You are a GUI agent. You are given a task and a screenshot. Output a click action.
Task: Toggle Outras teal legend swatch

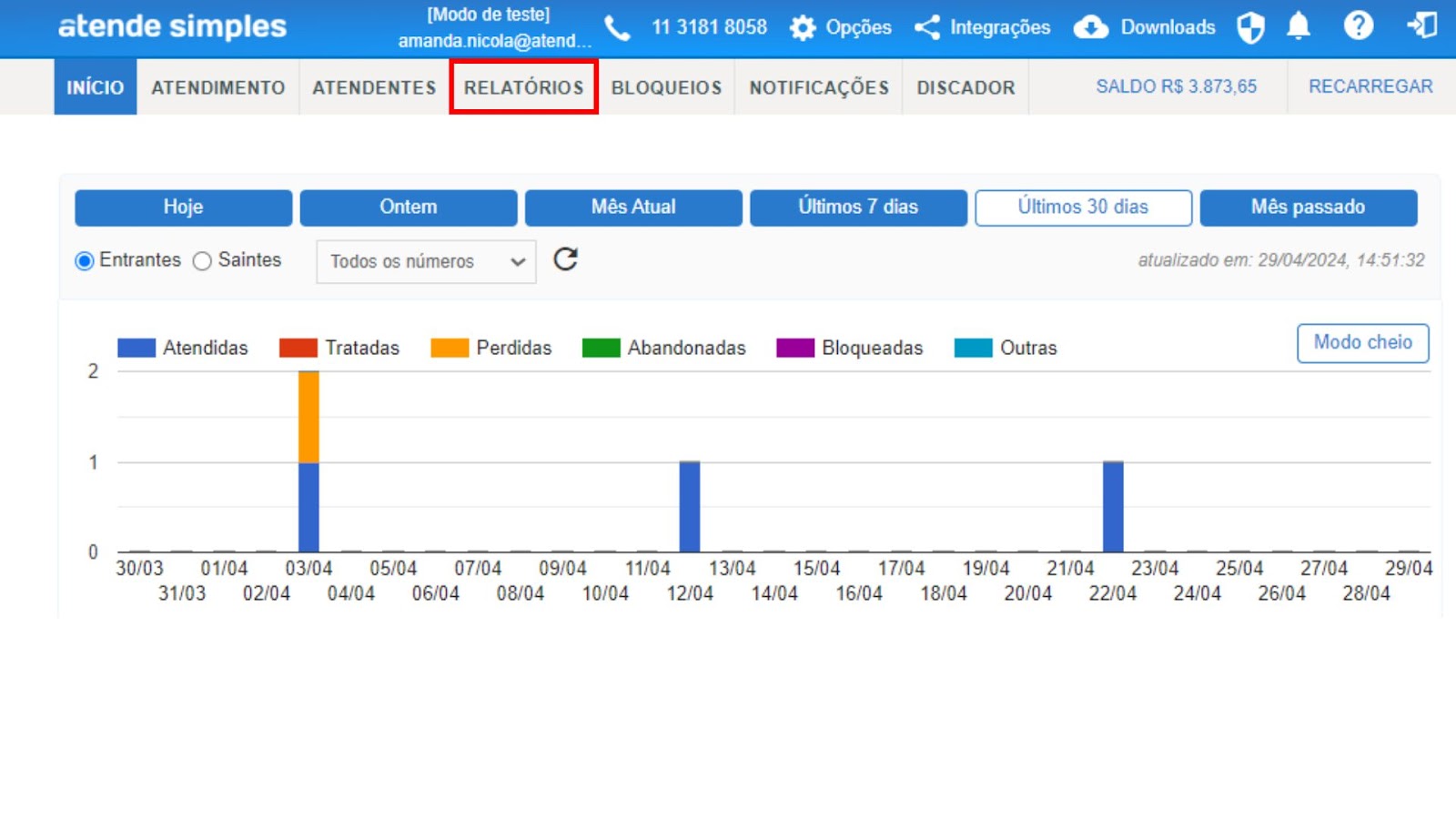pos(973,348)
